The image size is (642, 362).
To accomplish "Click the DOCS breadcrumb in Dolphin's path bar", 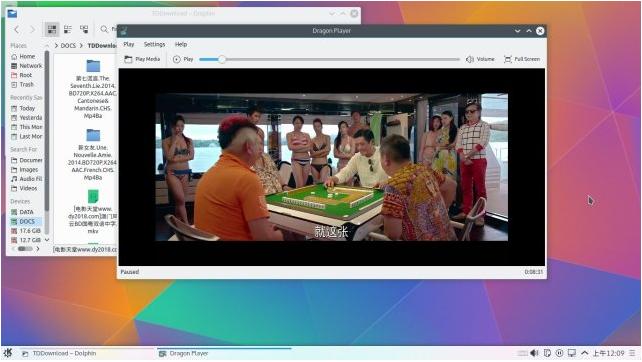I will click(68, 46).
